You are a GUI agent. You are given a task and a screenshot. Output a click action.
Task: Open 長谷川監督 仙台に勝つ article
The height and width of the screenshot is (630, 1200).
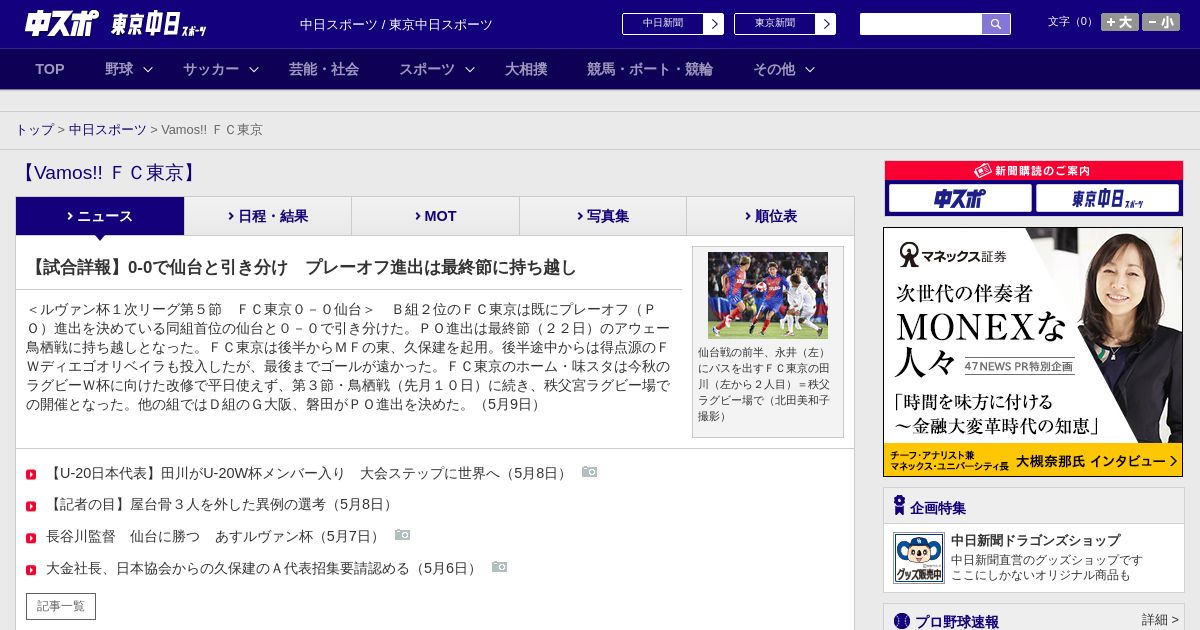coord(215,537)
